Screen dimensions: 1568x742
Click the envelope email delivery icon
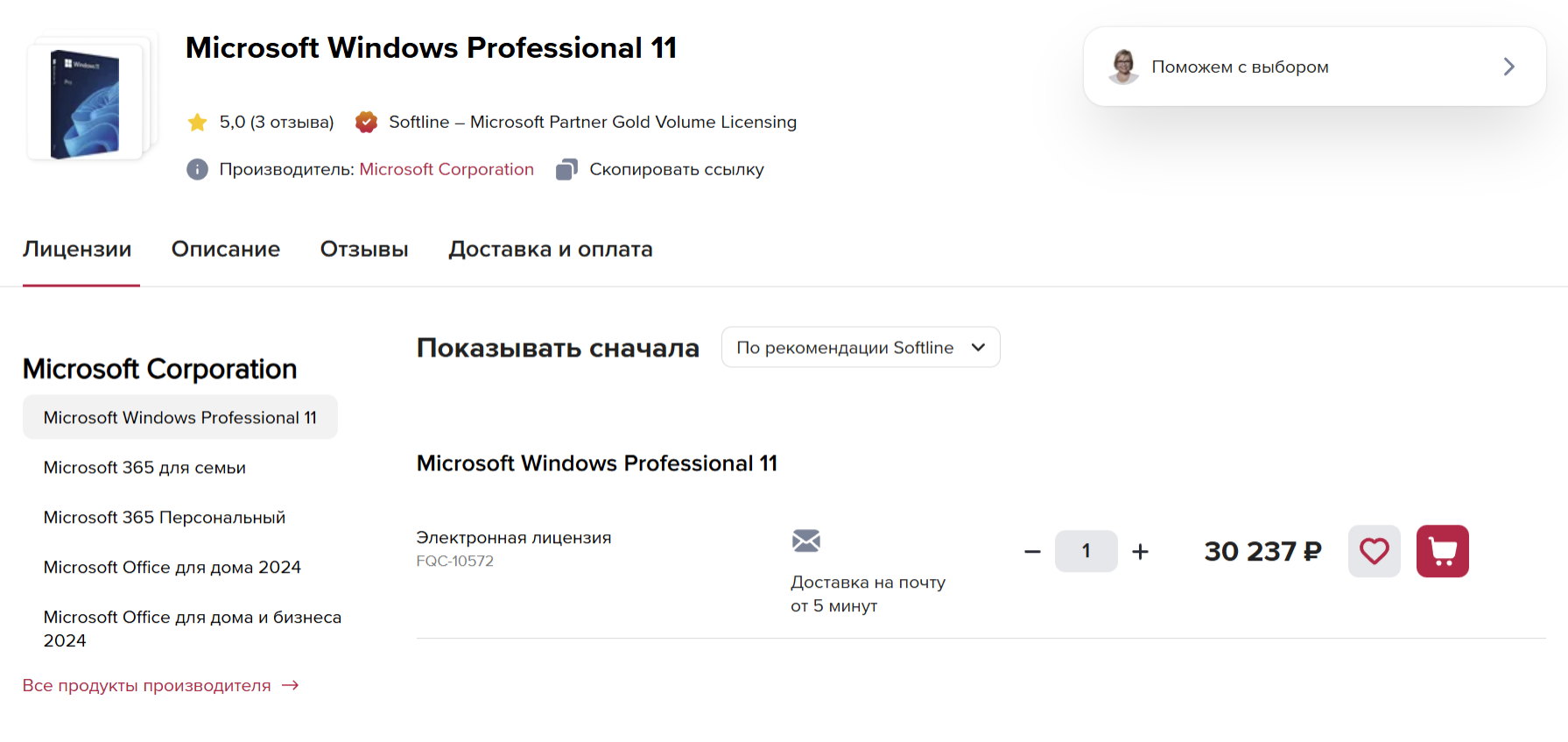(x=806, y=541)
